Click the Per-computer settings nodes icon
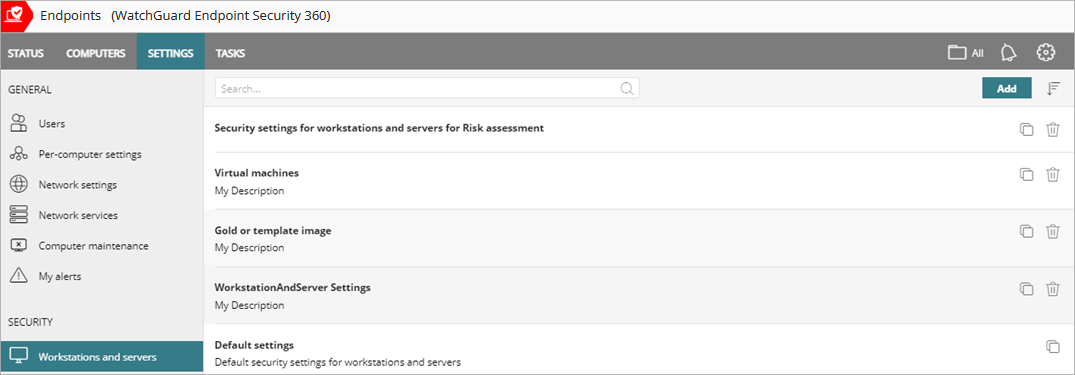 pos(19,154)
